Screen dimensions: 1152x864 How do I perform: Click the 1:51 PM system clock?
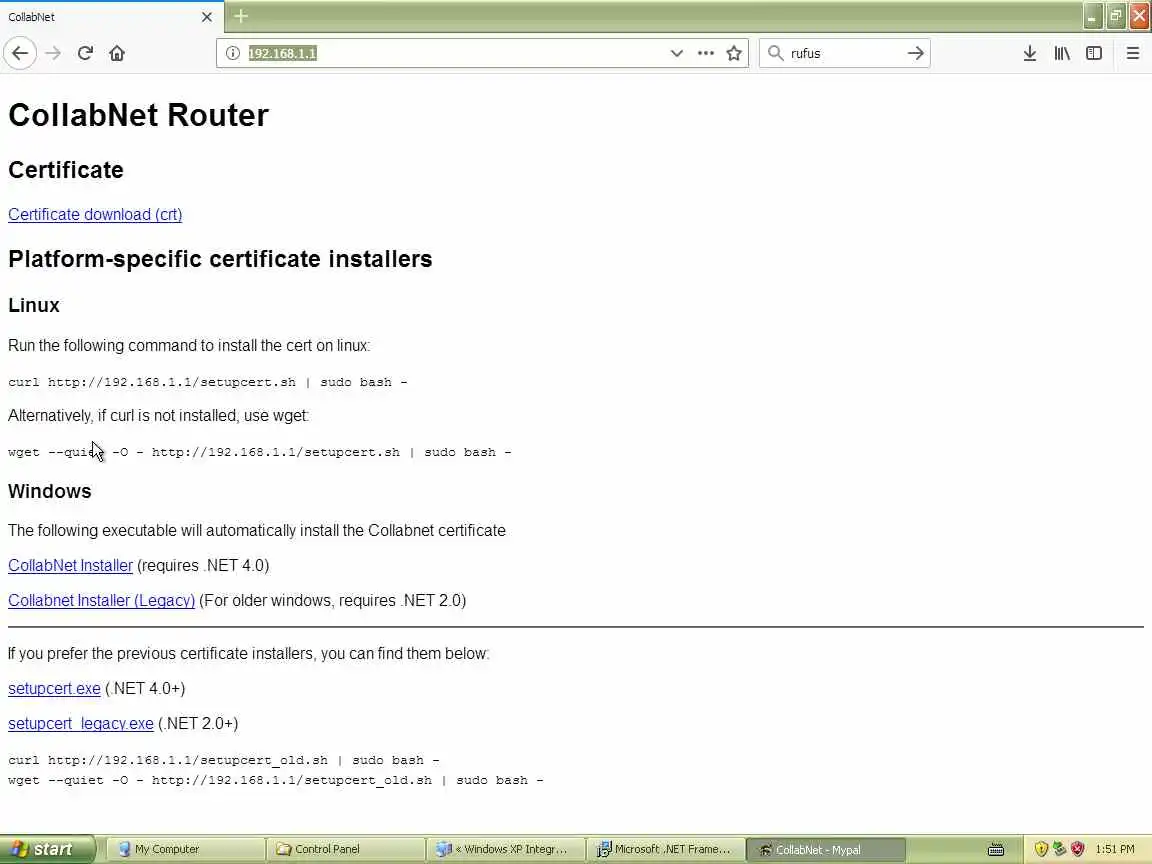coord(1115,849)
